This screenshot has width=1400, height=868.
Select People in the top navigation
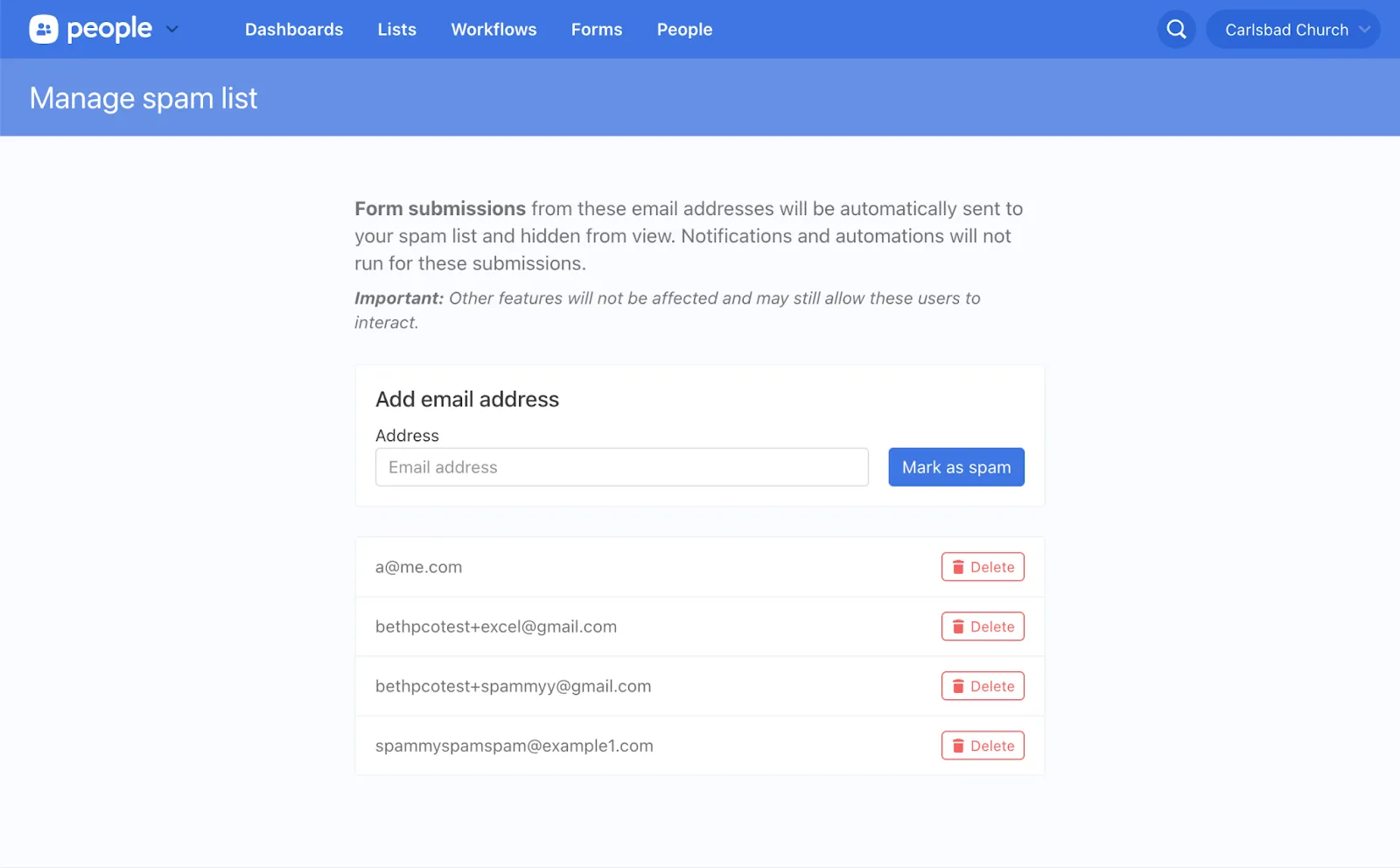684,30
